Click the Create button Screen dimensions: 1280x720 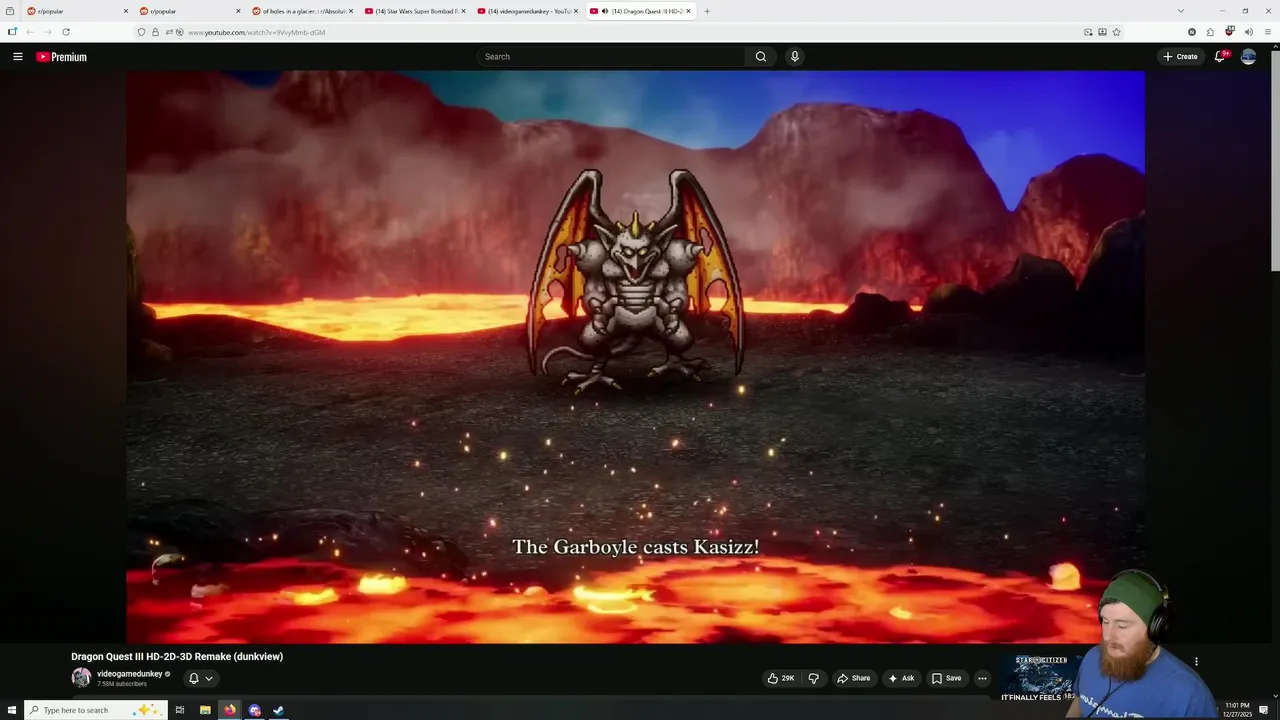tap(1180, 57)
